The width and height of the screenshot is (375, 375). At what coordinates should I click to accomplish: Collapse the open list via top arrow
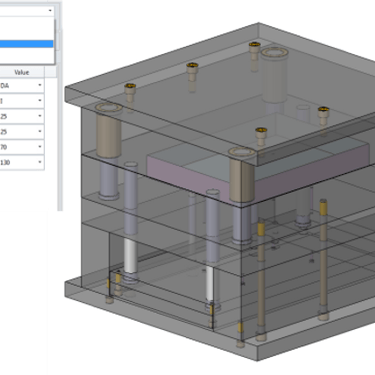[50, 11]
